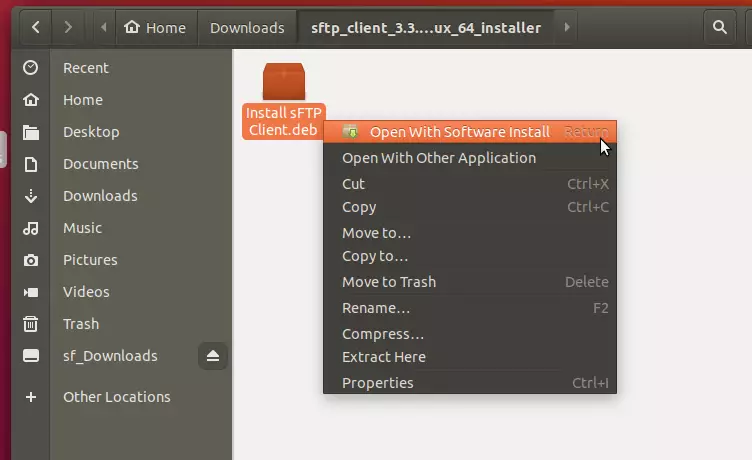This screenshot has width=752, height=460.
Task: Open Downloads label in the sidebar
Action: (x=100, y=196)
